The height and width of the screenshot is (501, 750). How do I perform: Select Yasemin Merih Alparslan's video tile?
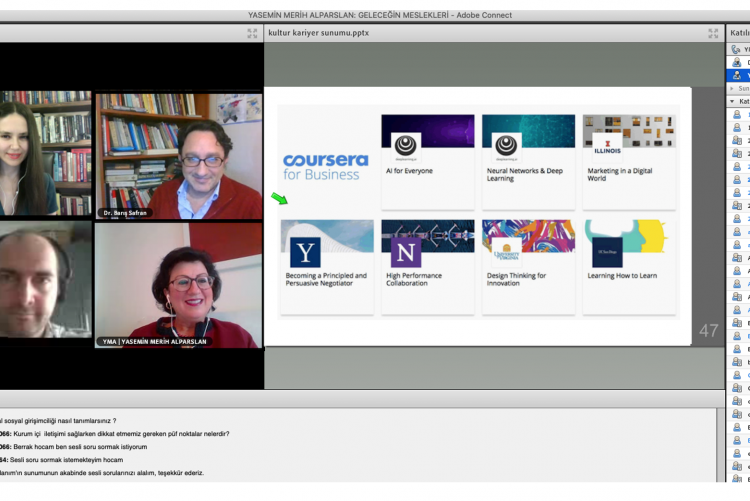pos(179,285)
